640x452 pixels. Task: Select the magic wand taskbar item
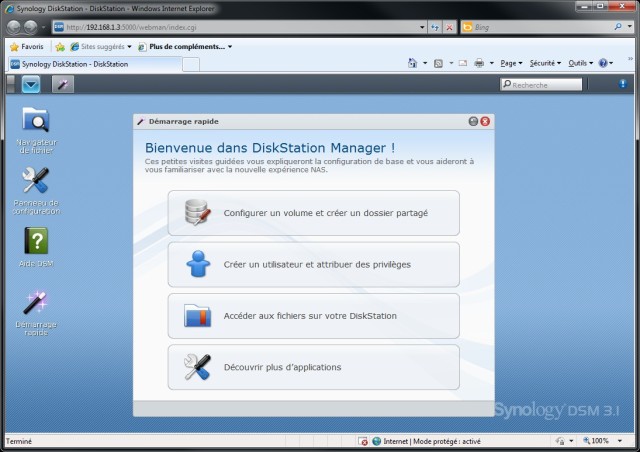[62, 85]
